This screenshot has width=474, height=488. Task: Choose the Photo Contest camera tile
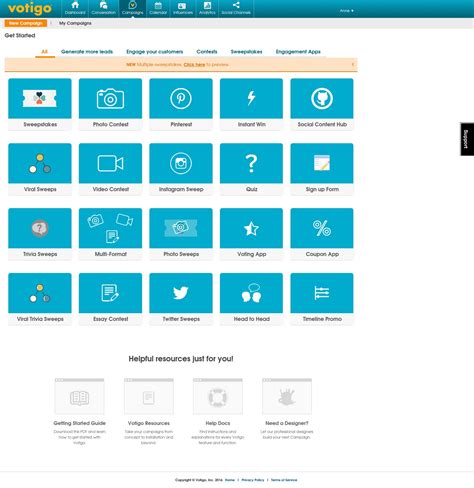pos(110,104)
